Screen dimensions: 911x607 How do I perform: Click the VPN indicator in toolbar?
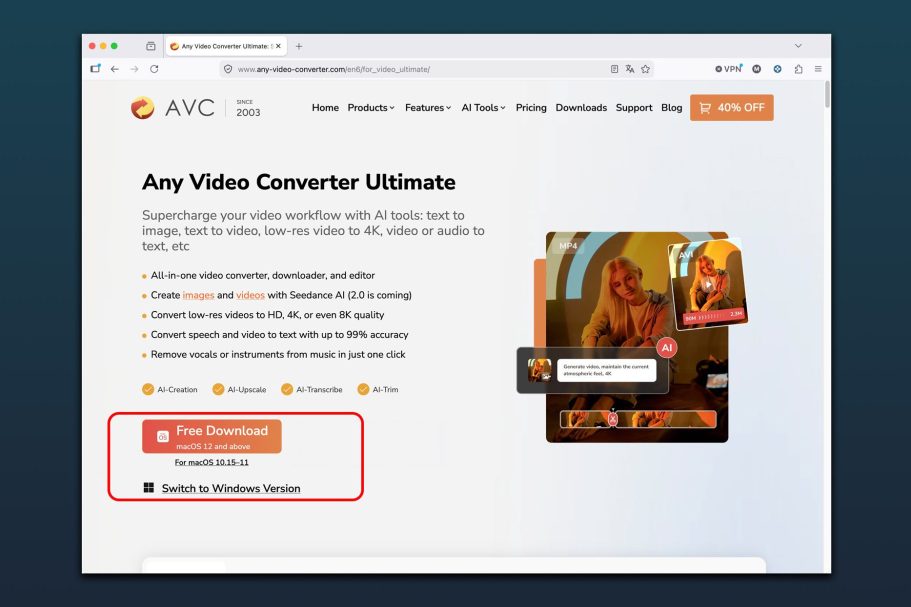pos(729,69)
